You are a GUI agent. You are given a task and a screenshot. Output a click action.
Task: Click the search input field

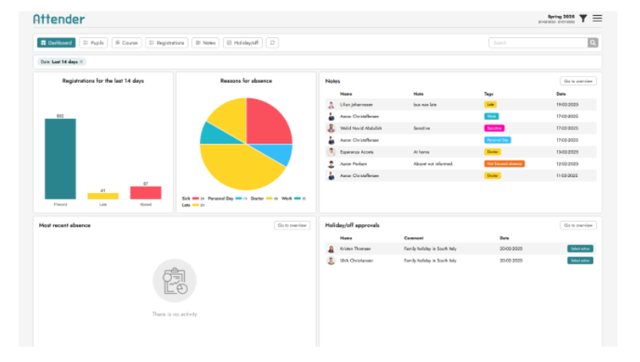pyautogui.click(x=538, y=43)
